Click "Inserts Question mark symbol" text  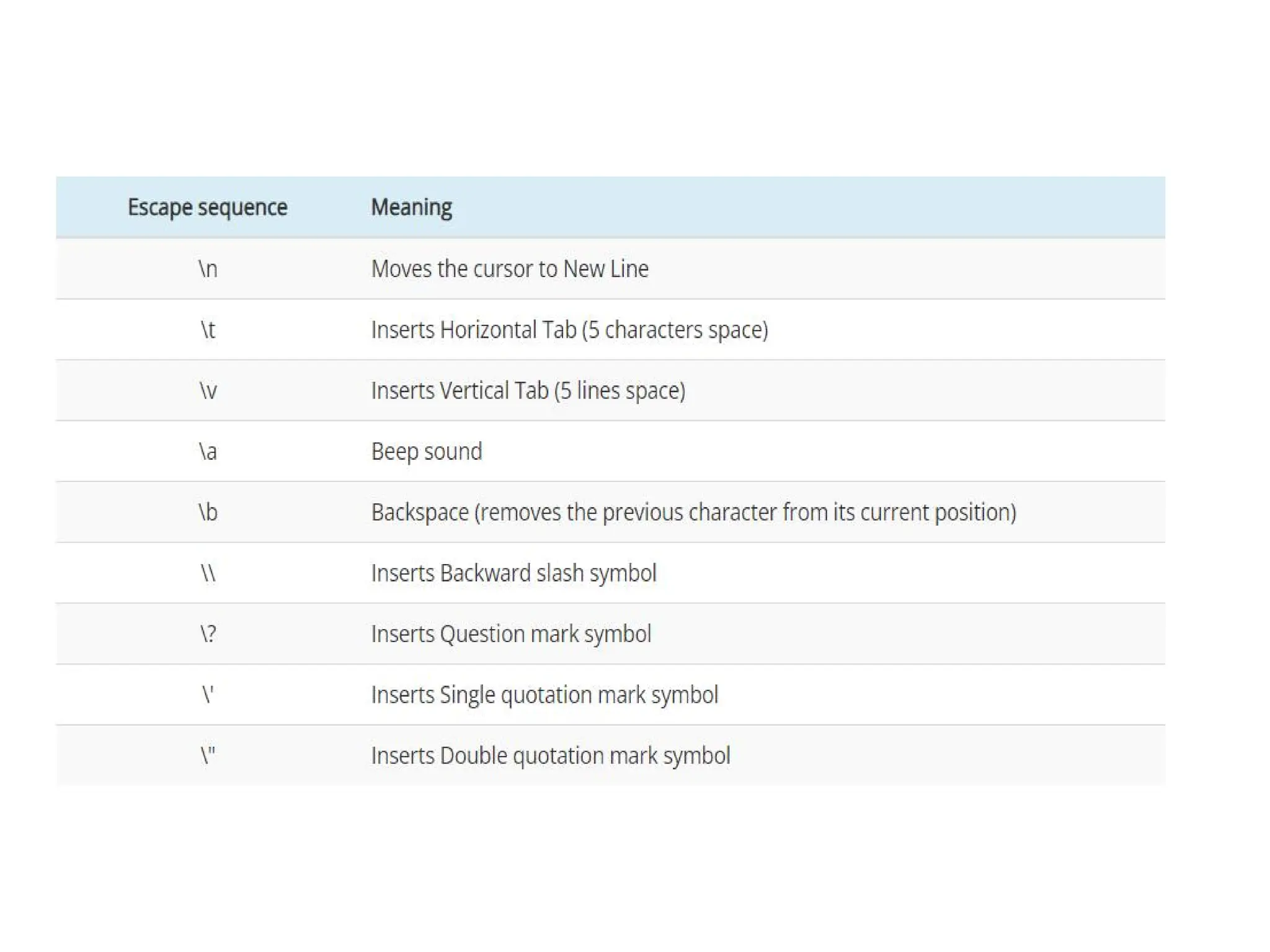[511, 633]
